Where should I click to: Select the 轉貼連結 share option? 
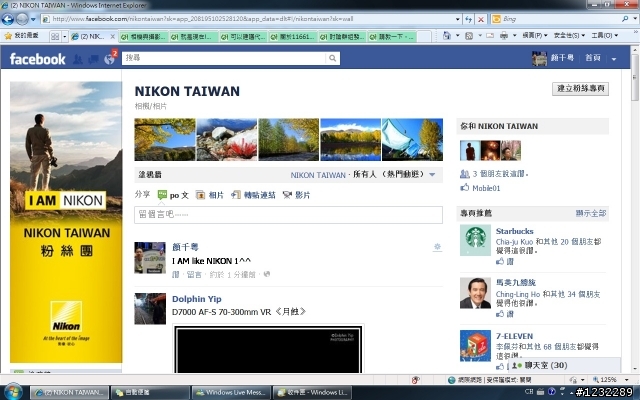tap(253, 195)
